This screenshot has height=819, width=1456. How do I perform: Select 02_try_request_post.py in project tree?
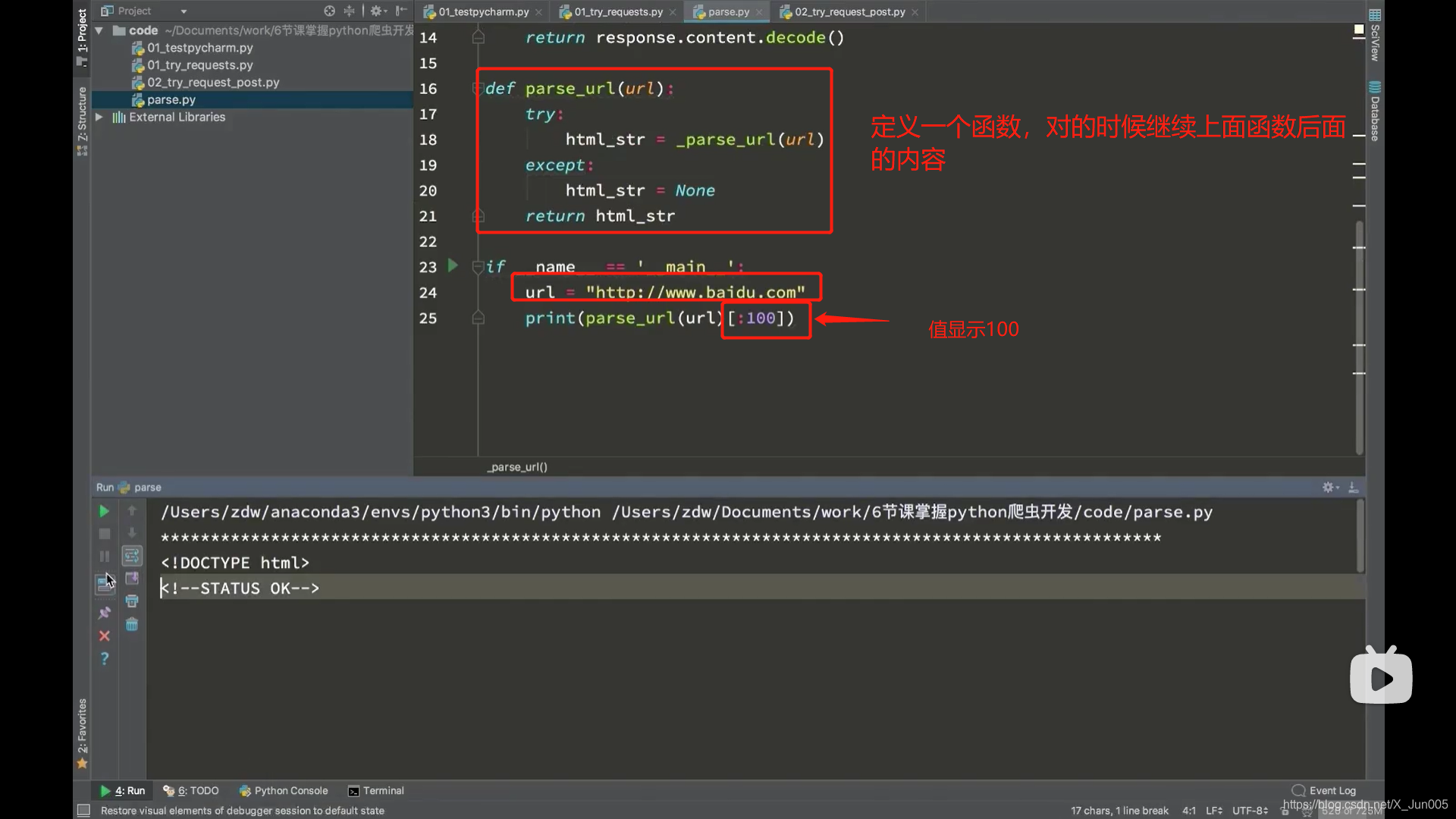point(212,83)
